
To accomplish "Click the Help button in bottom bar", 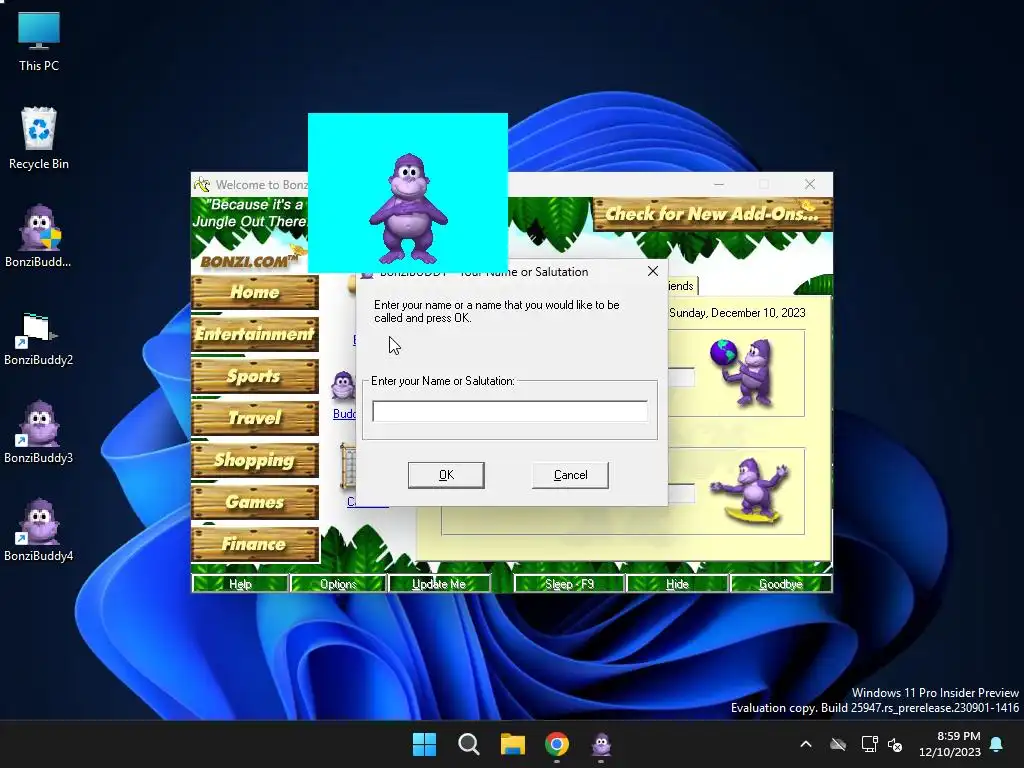I will pyautogui.click(x=240, y=584).
